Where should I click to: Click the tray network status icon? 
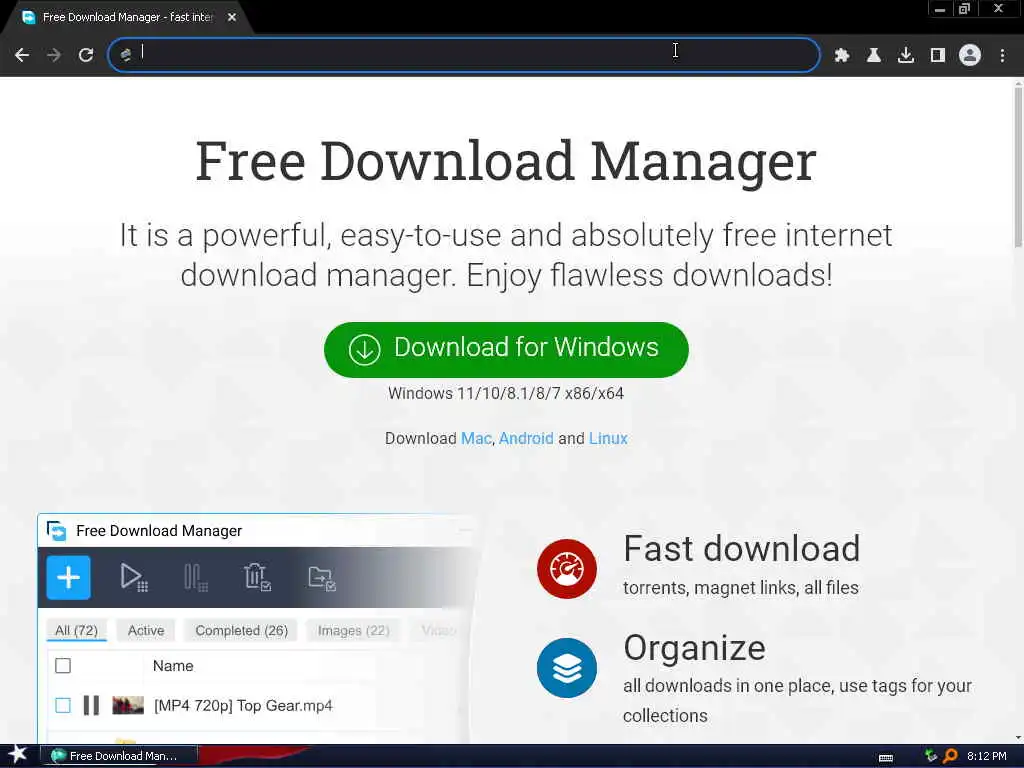coord(931,756)
